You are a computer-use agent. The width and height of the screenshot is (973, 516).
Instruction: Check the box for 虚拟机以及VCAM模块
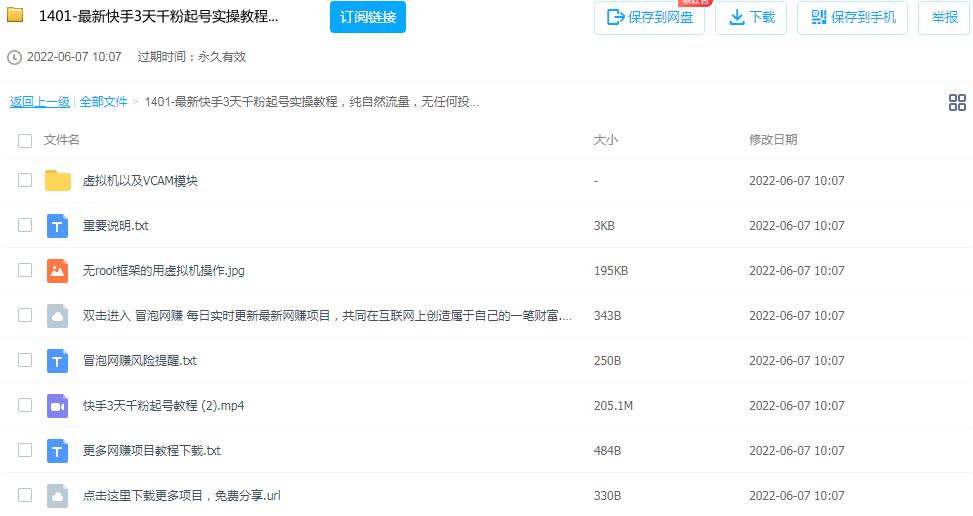pyautogui.click(x=25, y=180)
